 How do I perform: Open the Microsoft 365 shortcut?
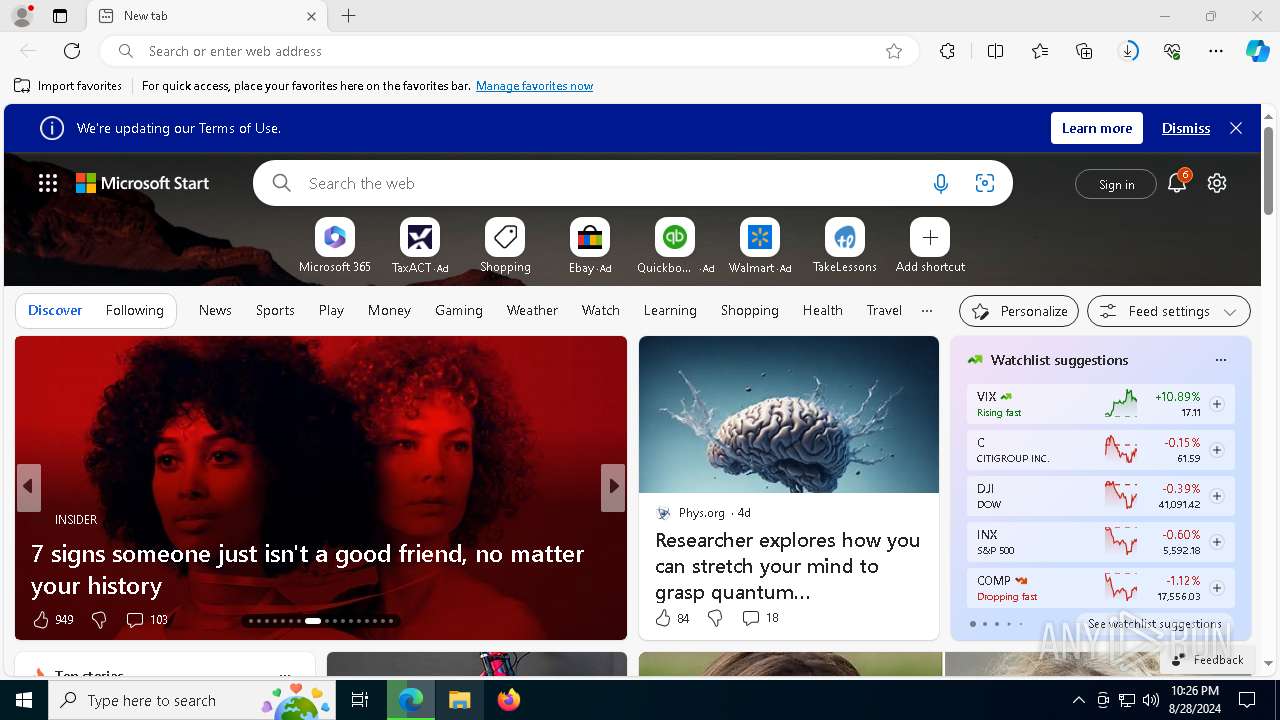(335, 246)
